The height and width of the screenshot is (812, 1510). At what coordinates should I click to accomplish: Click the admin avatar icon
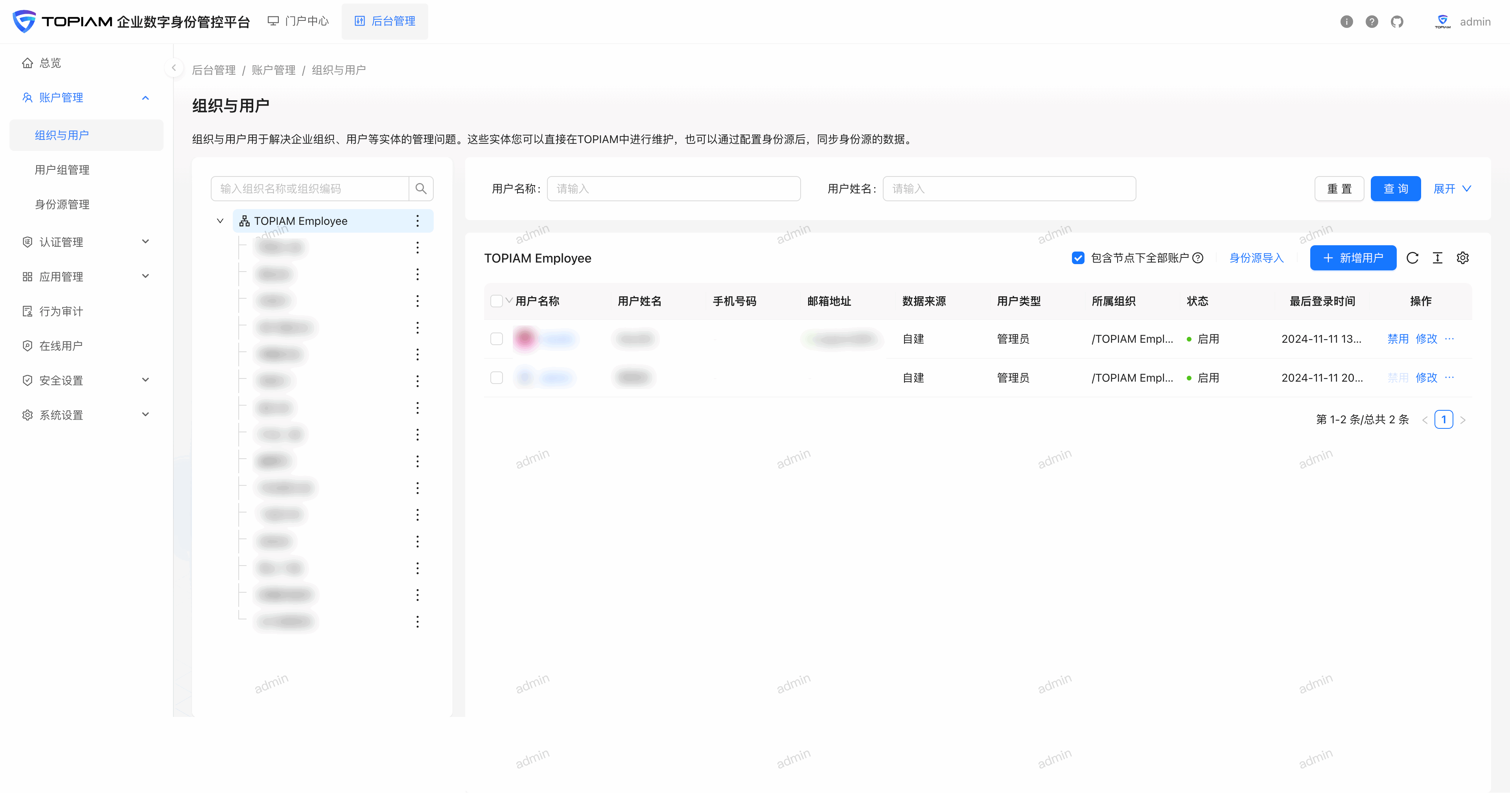tap(1443, 22)
